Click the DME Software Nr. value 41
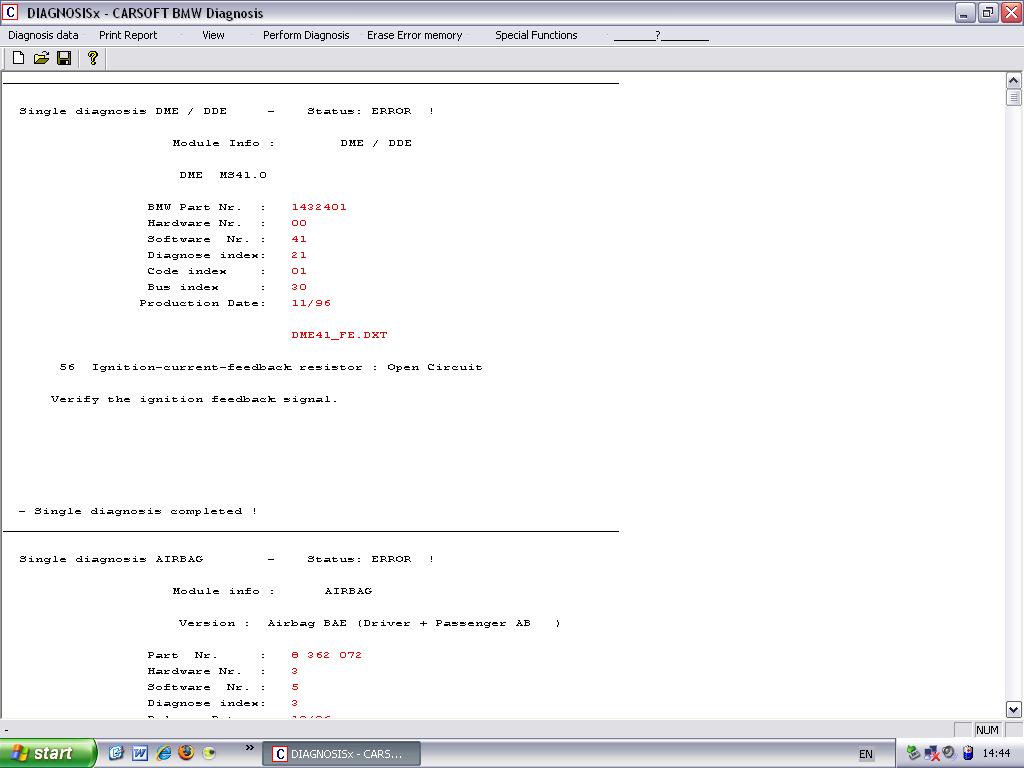The width and height of the screenshot is (1024, 768). 299,239
